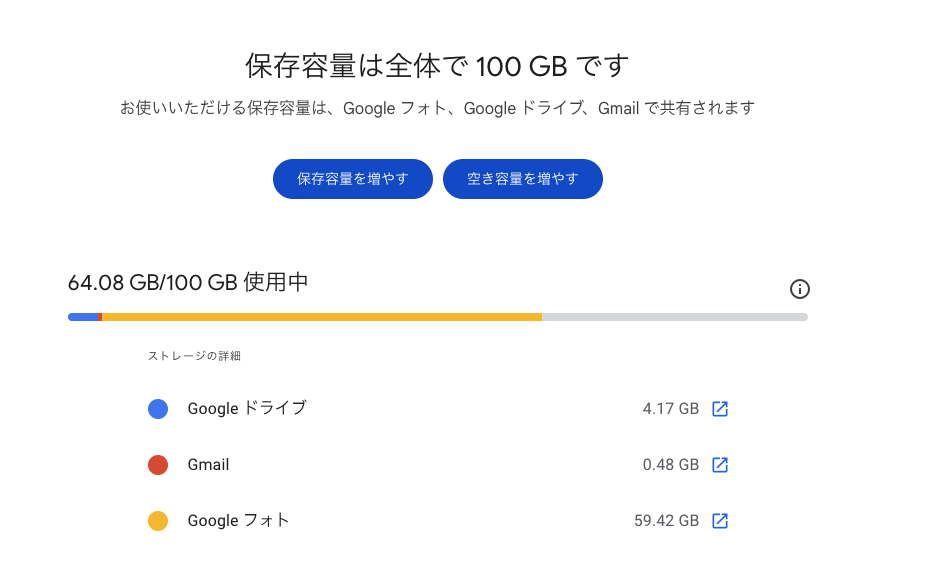
Task: Open Google ドライブ storage external link icon
Action: tap(720, 409)
